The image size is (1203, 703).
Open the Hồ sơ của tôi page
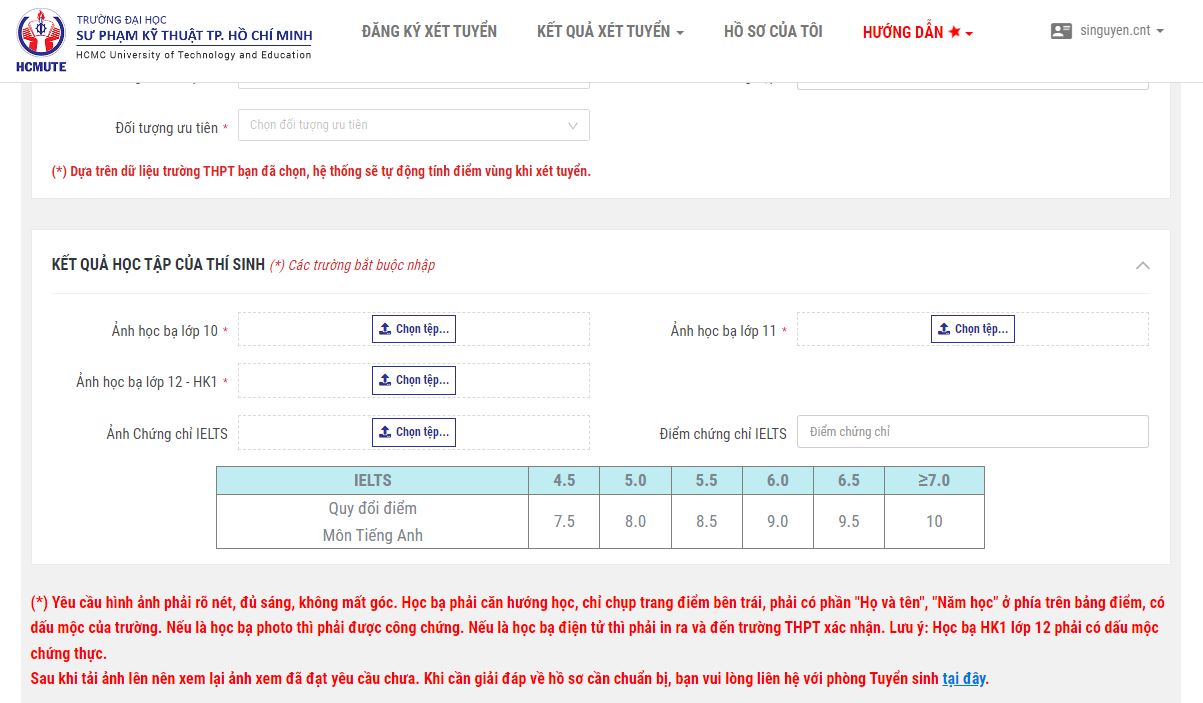[773, 32]
